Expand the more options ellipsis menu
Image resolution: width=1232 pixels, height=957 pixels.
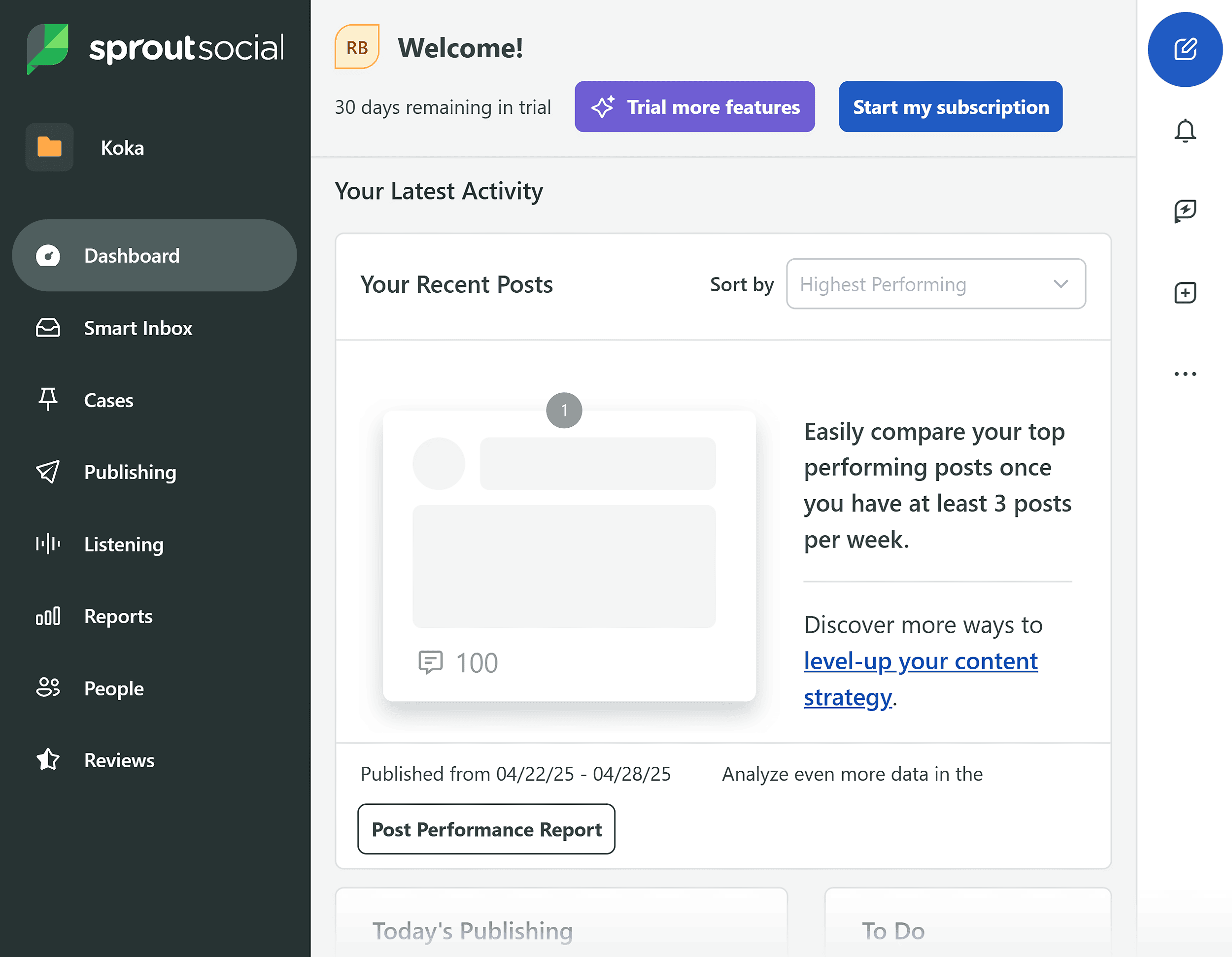(1185, 373)
